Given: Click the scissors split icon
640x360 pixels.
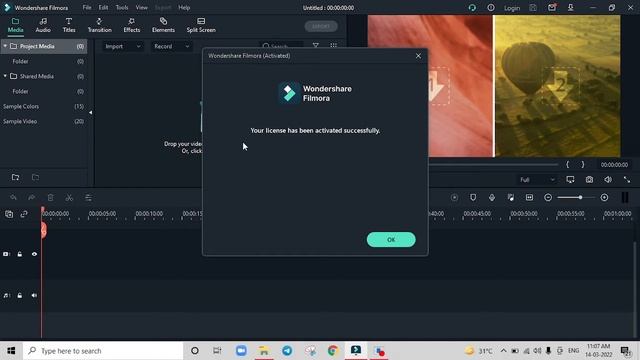Looking at the screenshot, I should (69, 198).
